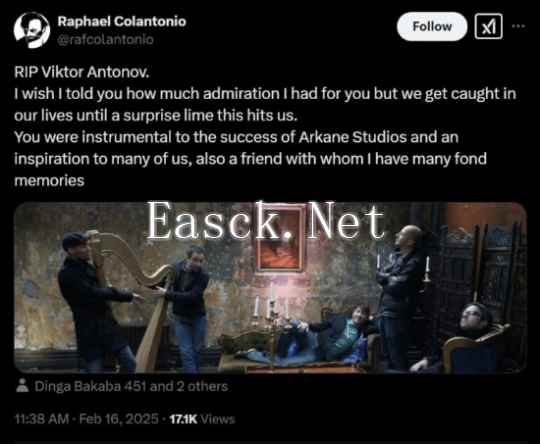Image resolution: width=540 pixels, height=444 pixels.
Task: Click the Easck. Net watermark text
Action: coord(266,221)
